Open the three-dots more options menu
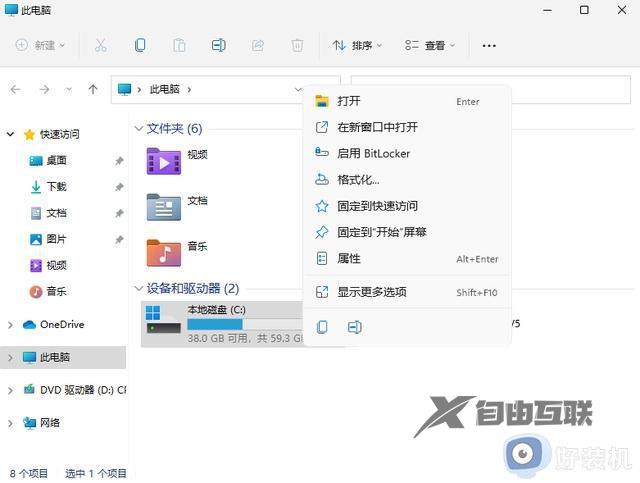Viewport: 640px width, 483px height. [489, 46]
